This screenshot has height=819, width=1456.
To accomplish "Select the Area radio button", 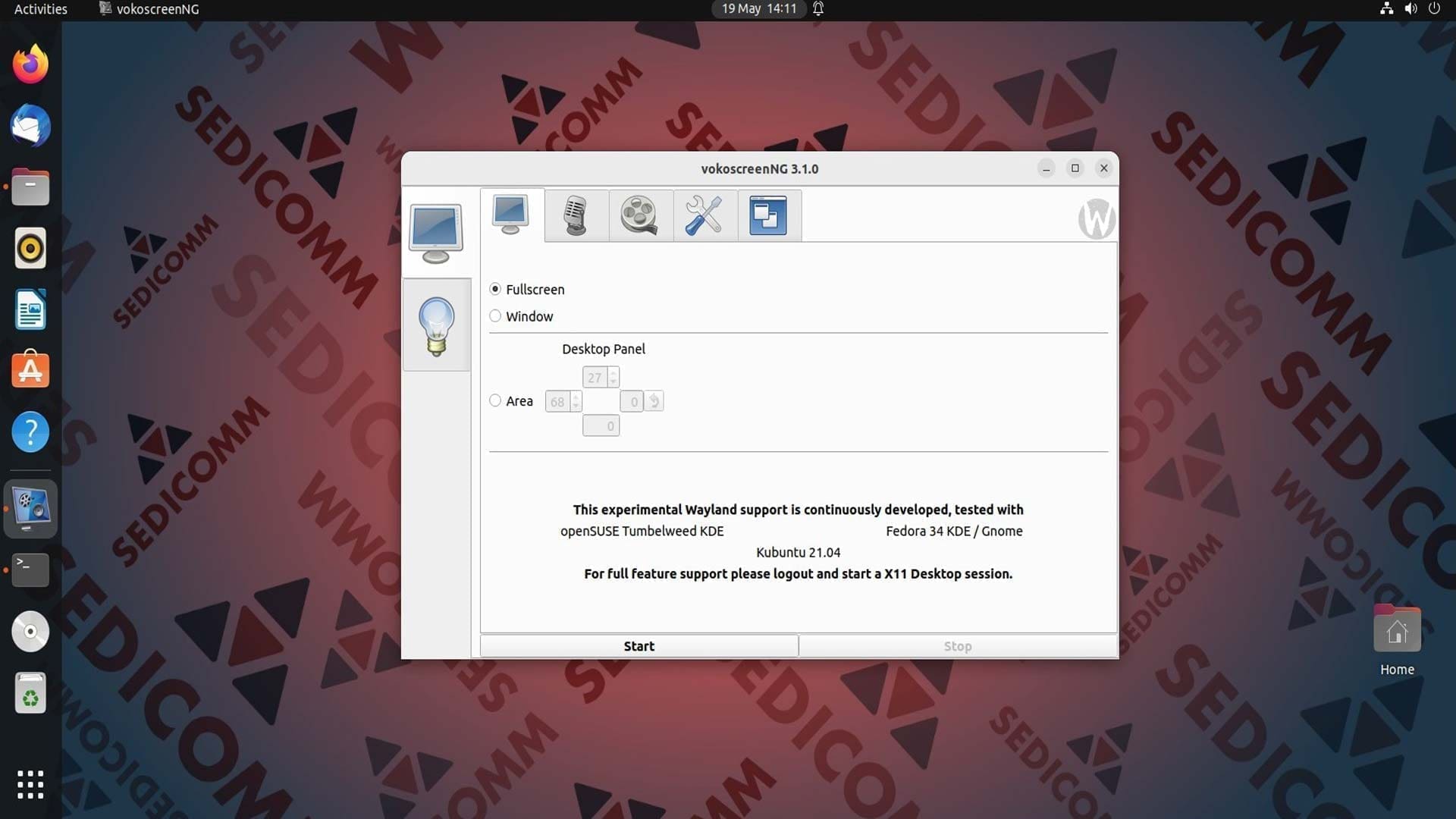I will (x=495, y=400).
